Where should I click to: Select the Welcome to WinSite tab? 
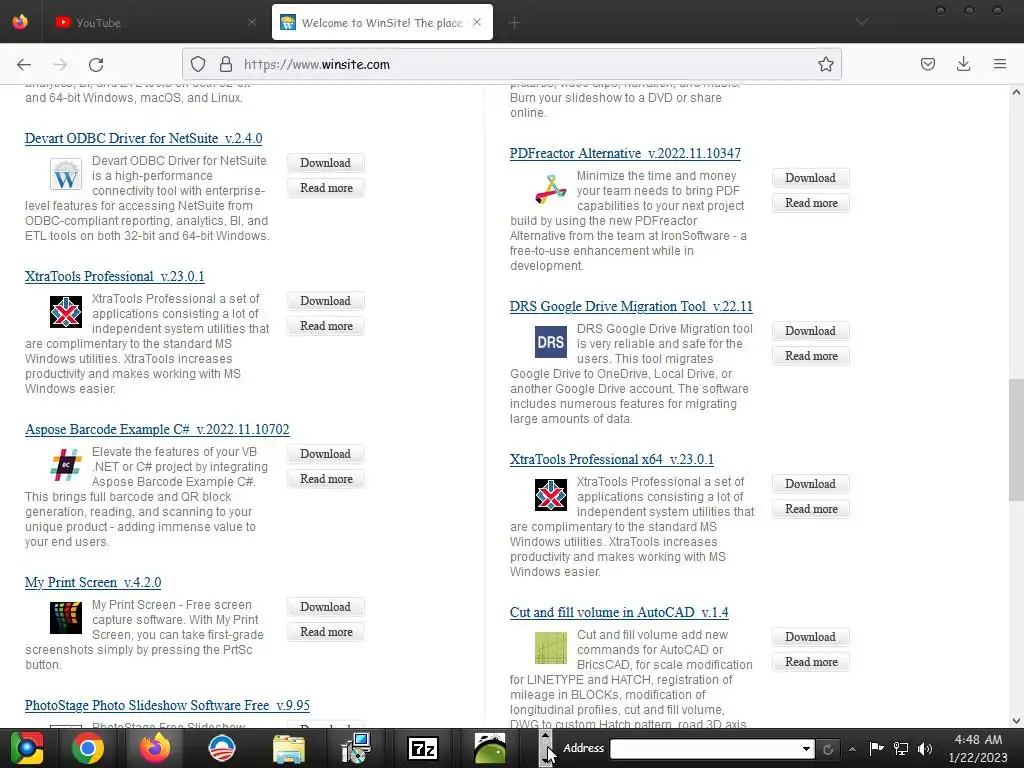tap(382, 22)
